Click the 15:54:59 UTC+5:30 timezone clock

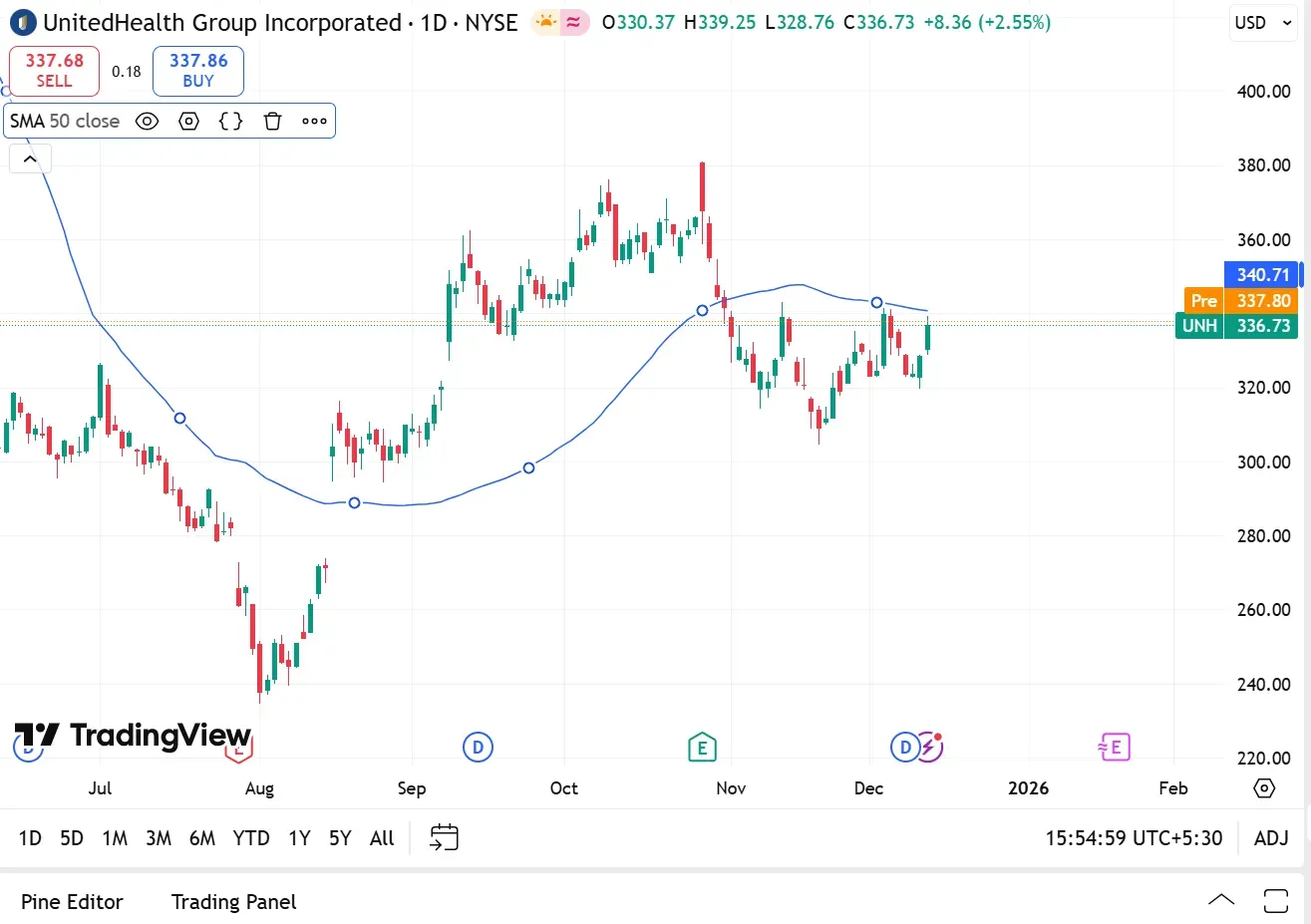pyautogui.click(x=1134, y=838)
